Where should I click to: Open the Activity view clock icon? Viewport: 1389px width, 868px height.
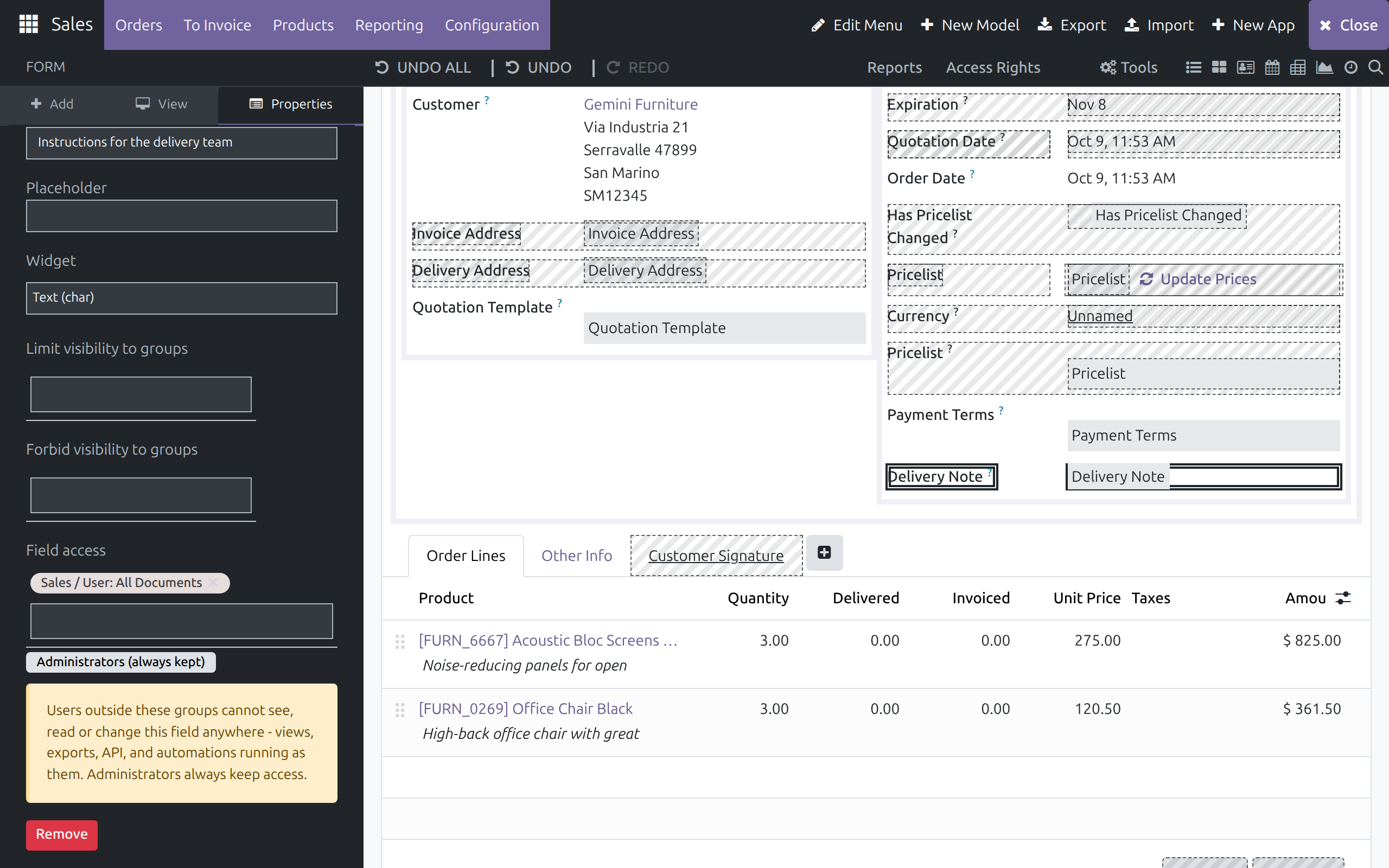click(x=1350, y=67)
